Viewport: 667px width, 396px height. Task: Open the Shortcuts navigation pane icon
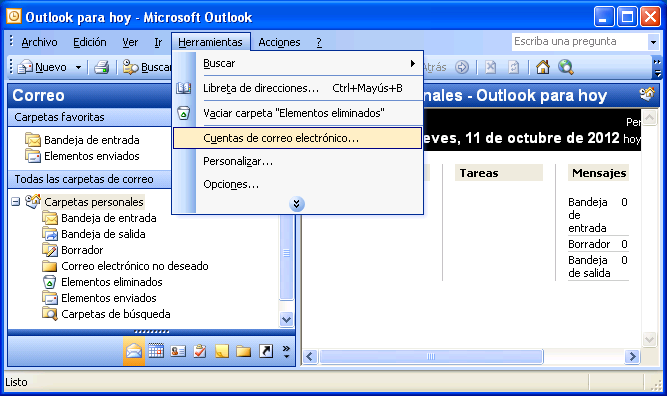pos(266,351)
